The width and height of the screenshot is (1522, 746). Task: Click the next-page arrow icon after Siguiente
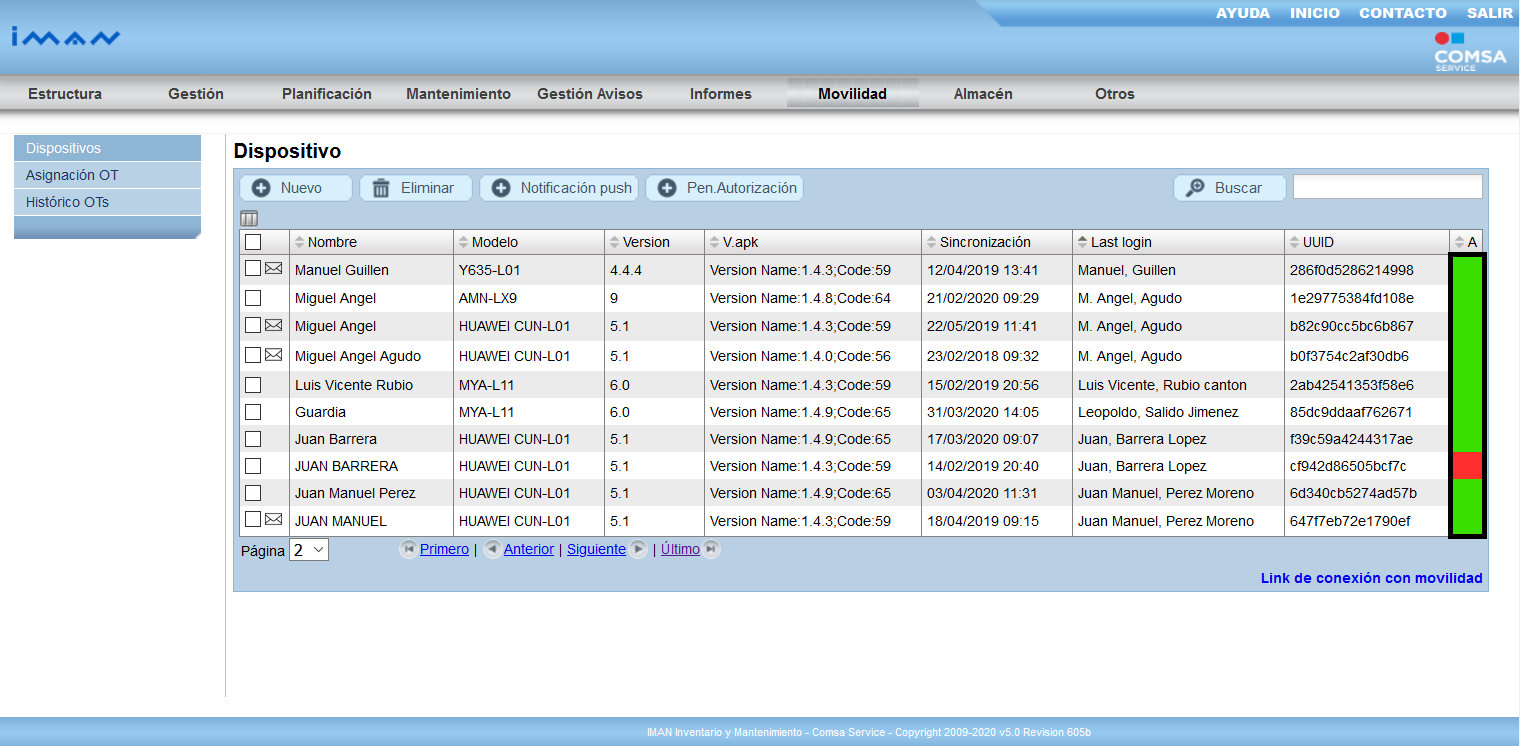click(x=638, y=549)
